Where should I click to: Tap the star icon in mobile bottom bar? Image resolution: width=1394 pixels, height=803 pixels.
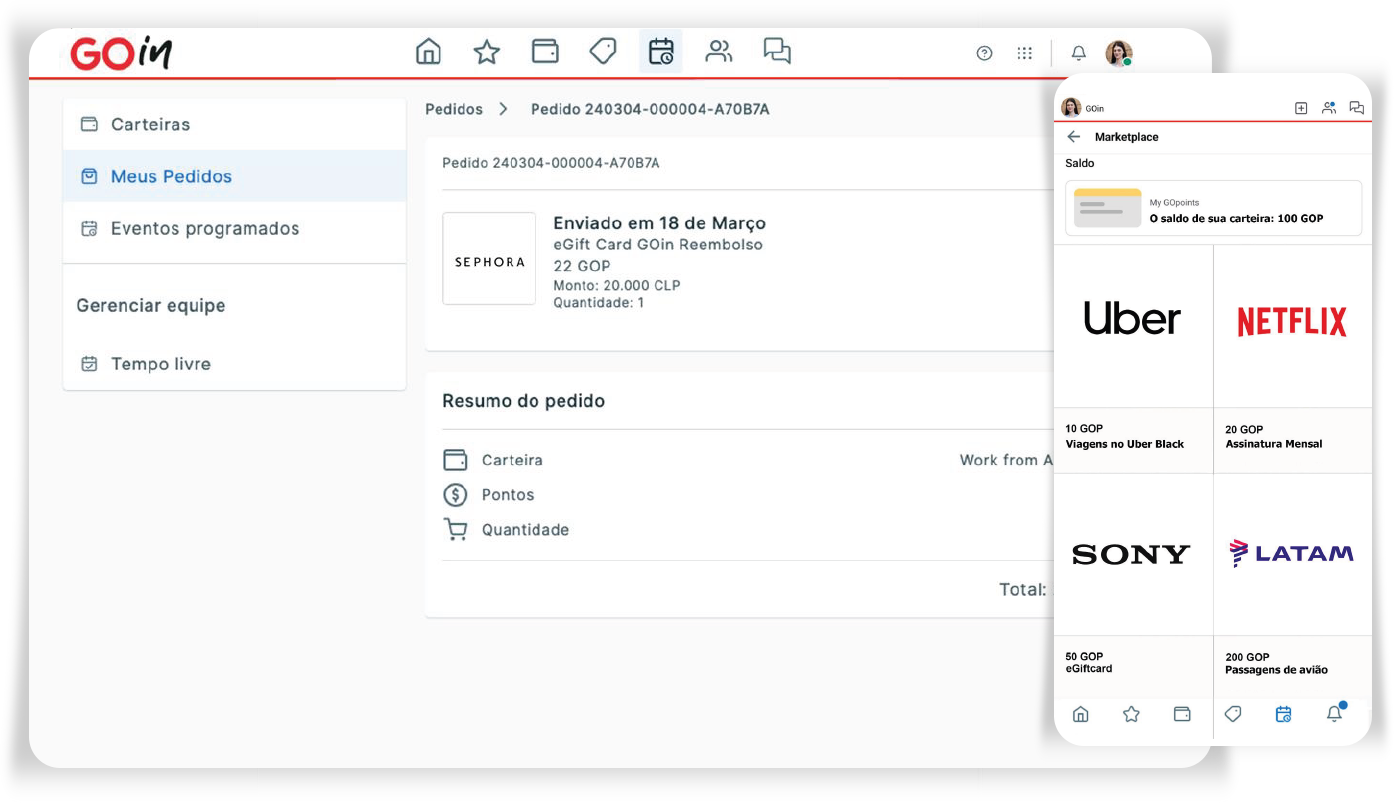click(1131, 714)
